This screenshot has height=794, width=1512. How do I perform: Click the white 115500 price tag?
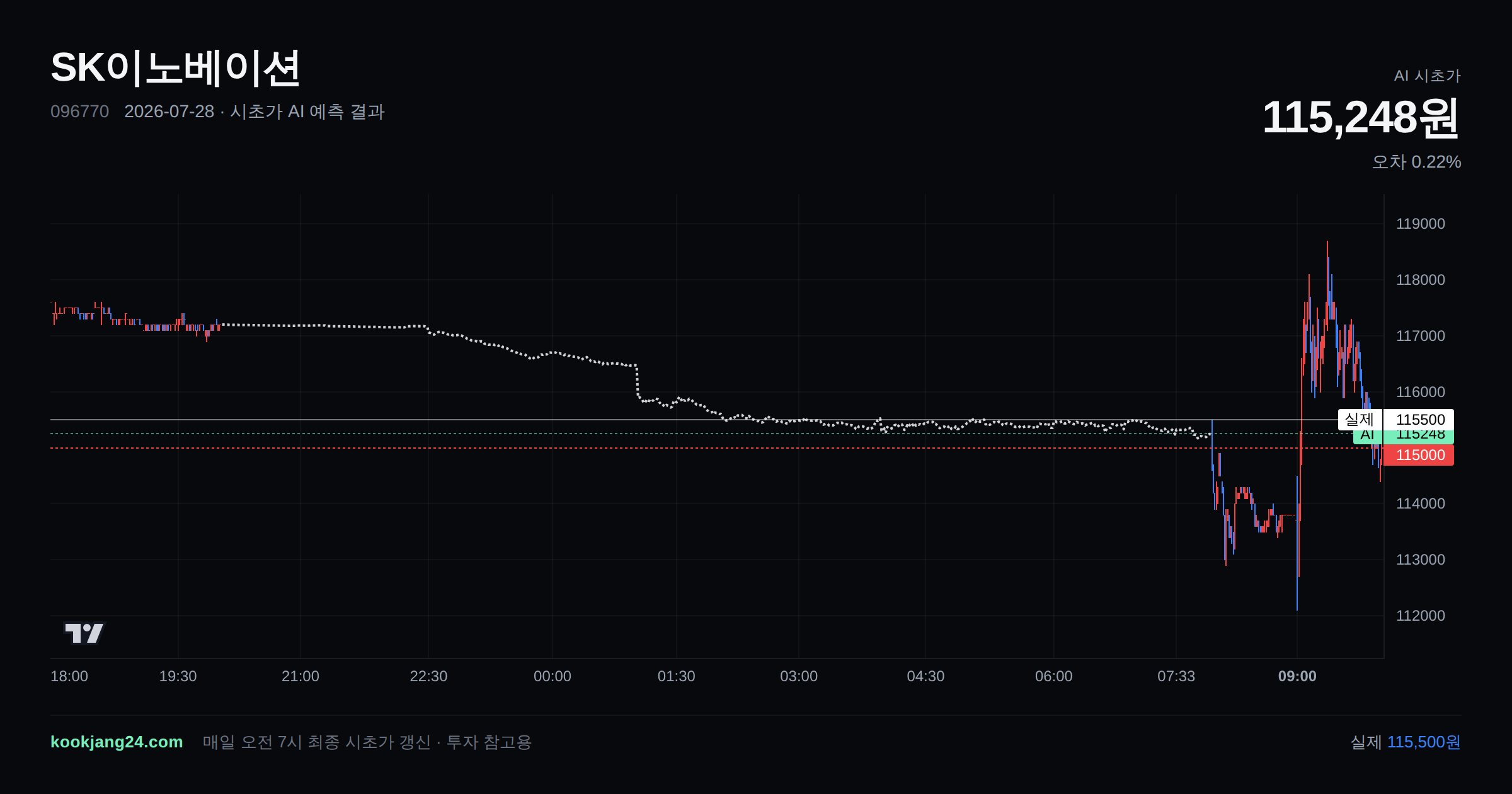[1419, 420]
